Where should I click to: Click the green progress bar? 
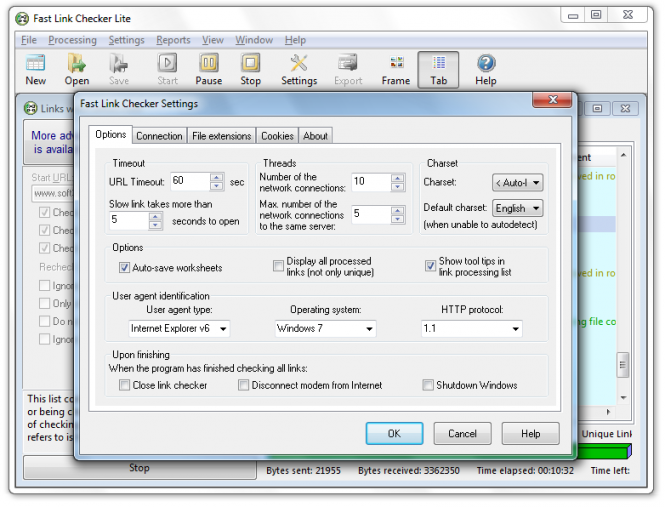[x=604, y=451]
